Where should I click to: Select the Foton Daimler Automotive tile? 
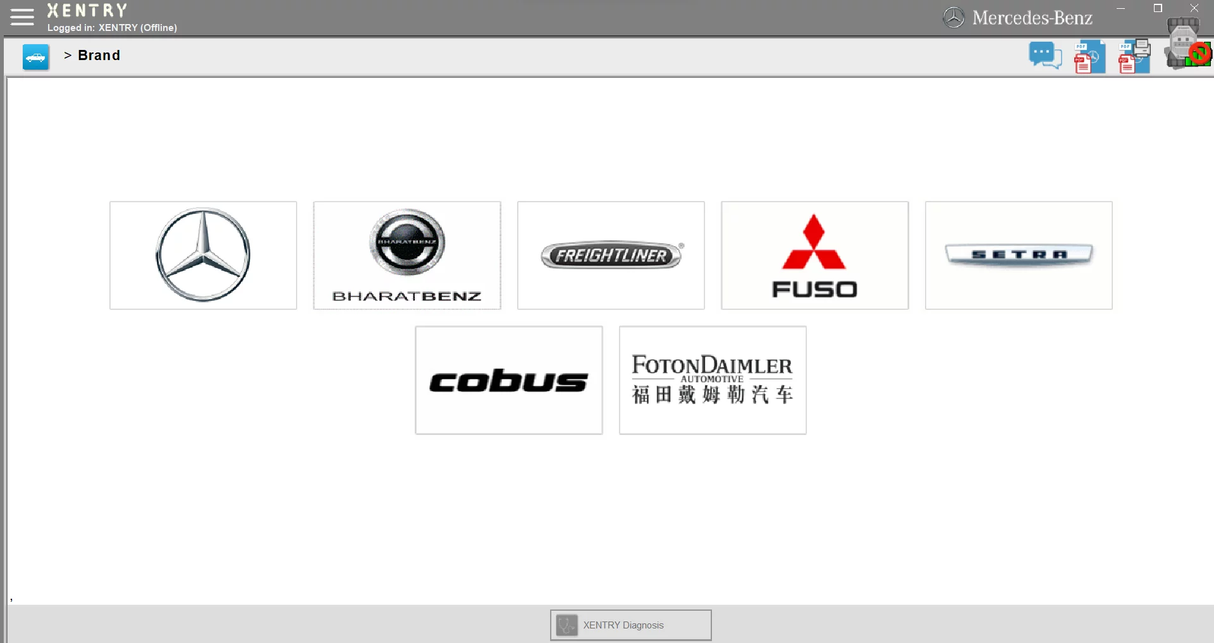(x=713, y=380)
